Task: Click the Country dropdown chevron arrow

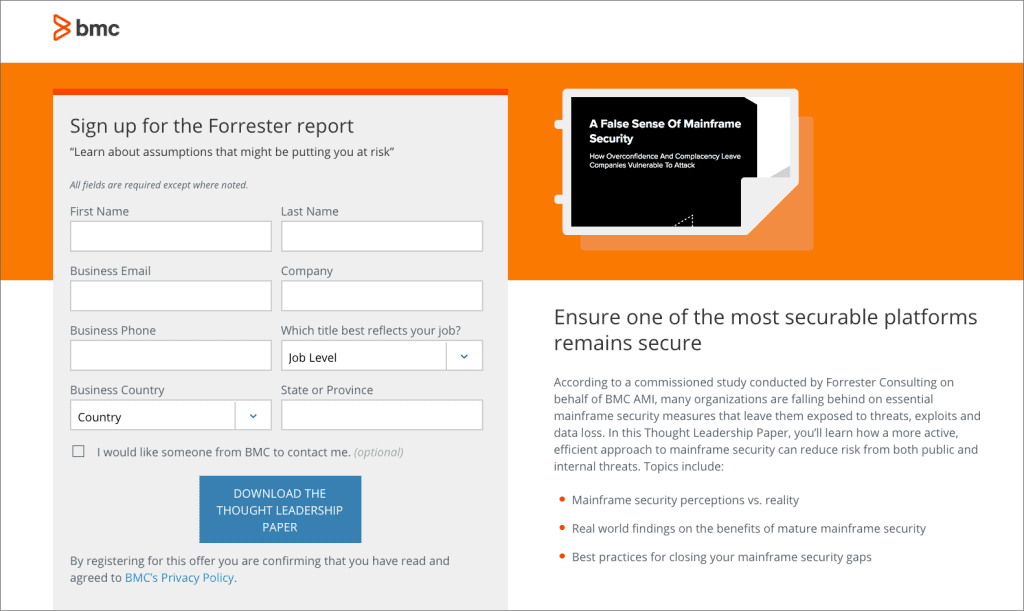Action: pyautogui.click(x=253, y=416)
